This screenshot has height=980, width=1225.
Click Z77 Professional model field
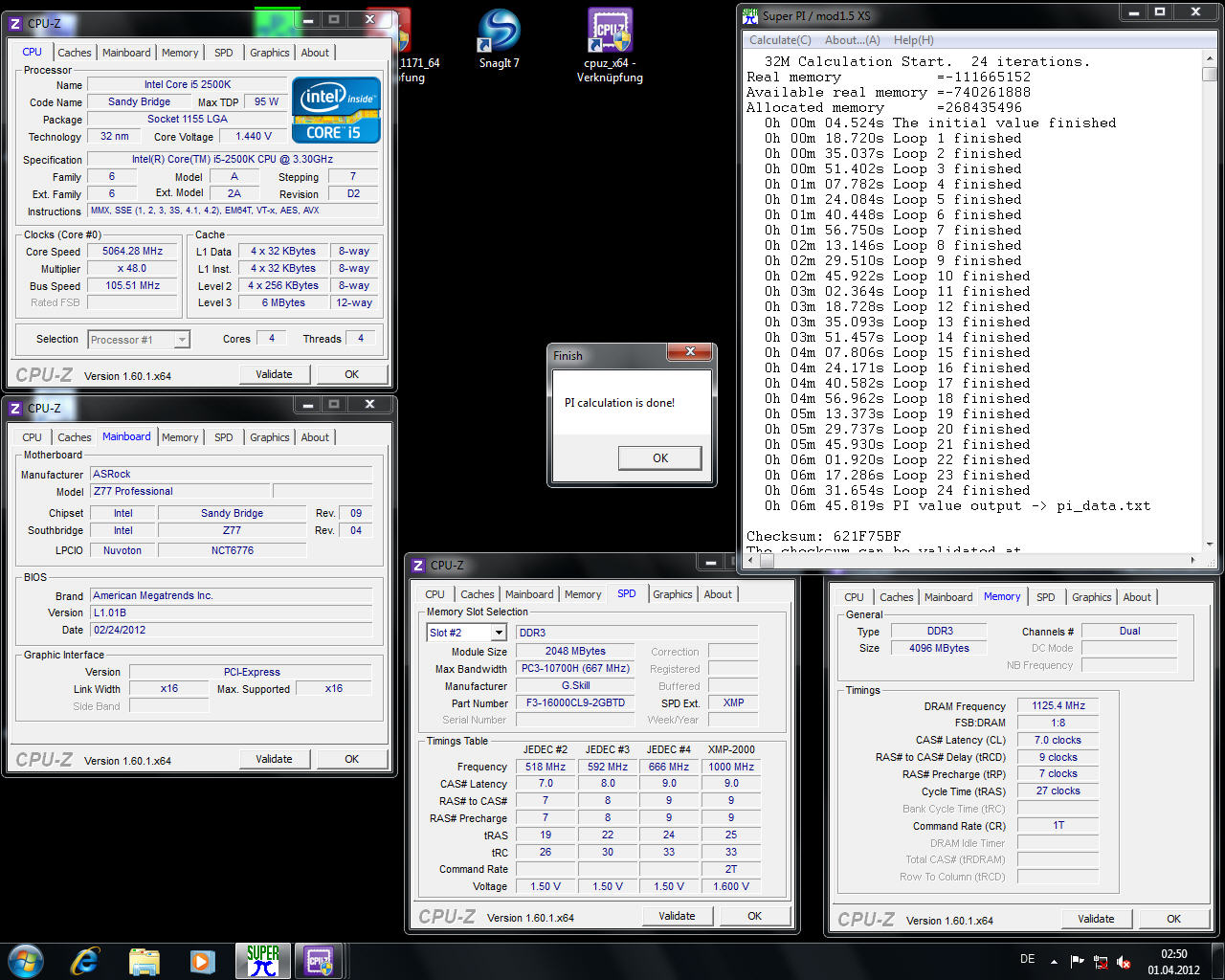pyautogui.click(x=180, y=491)
